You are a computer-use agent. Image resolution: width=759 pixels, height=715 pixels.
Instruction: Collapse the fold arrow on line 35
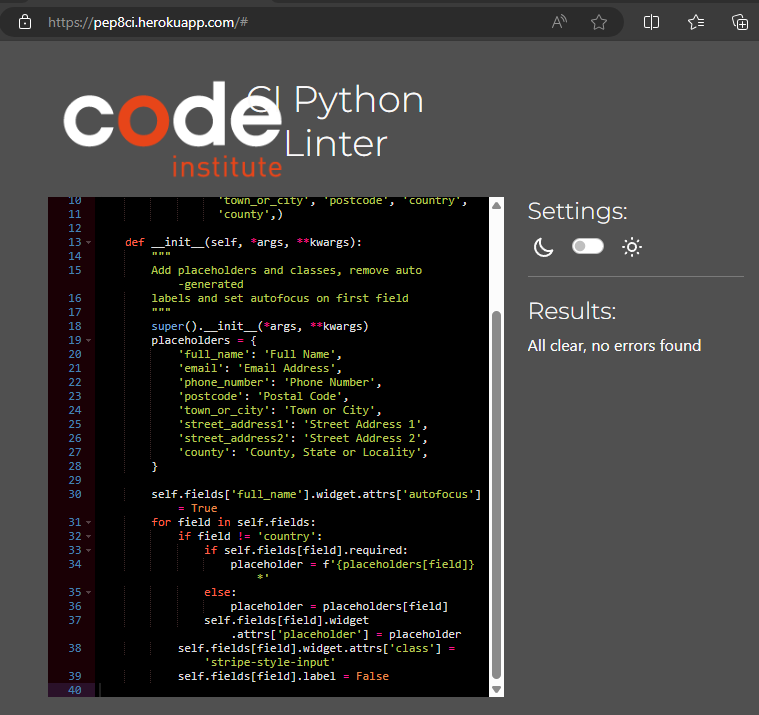click(89, 593)
